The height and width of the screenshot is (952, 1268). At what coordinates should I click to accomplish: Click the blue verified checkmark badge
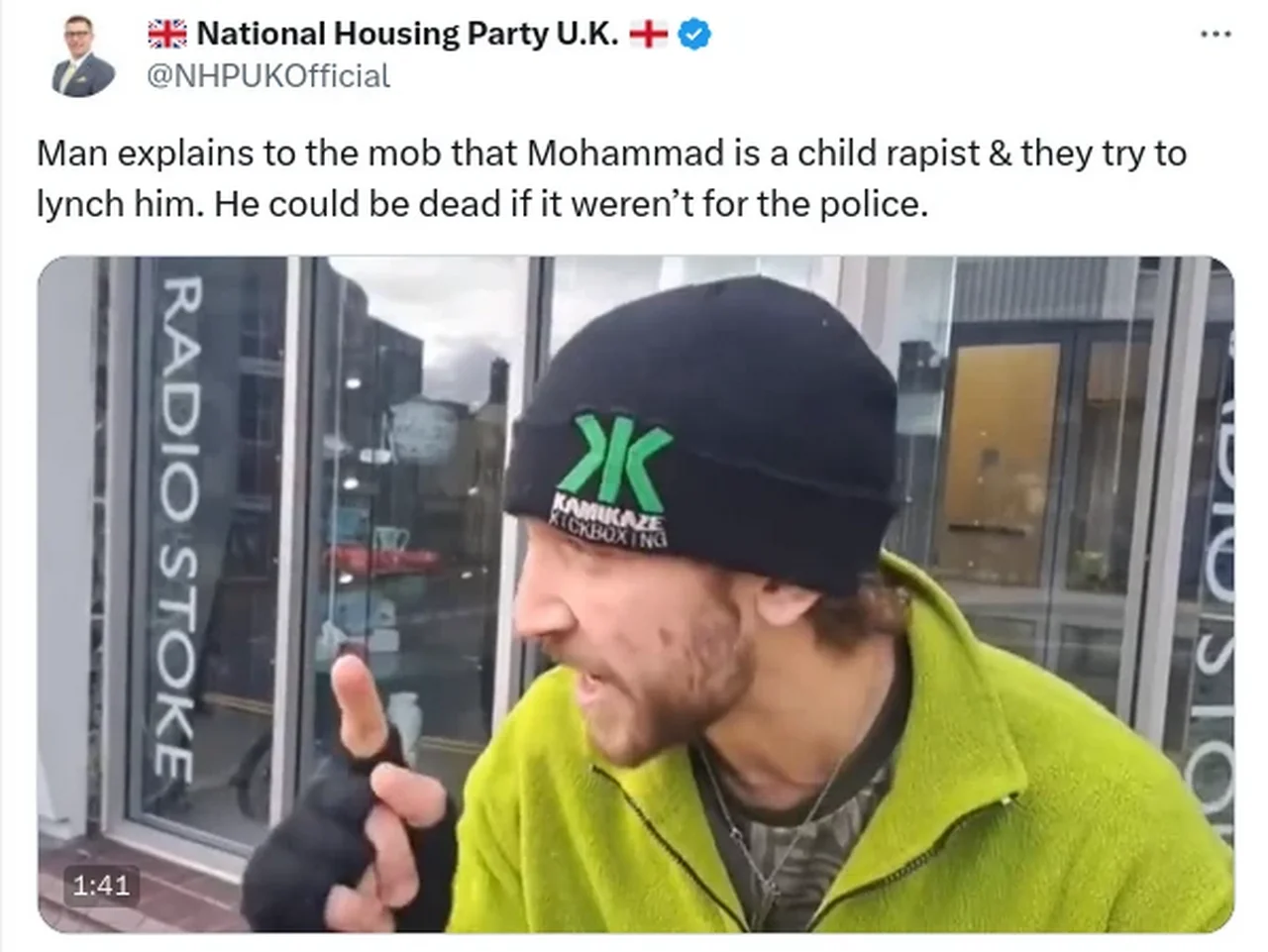point(694,35)
